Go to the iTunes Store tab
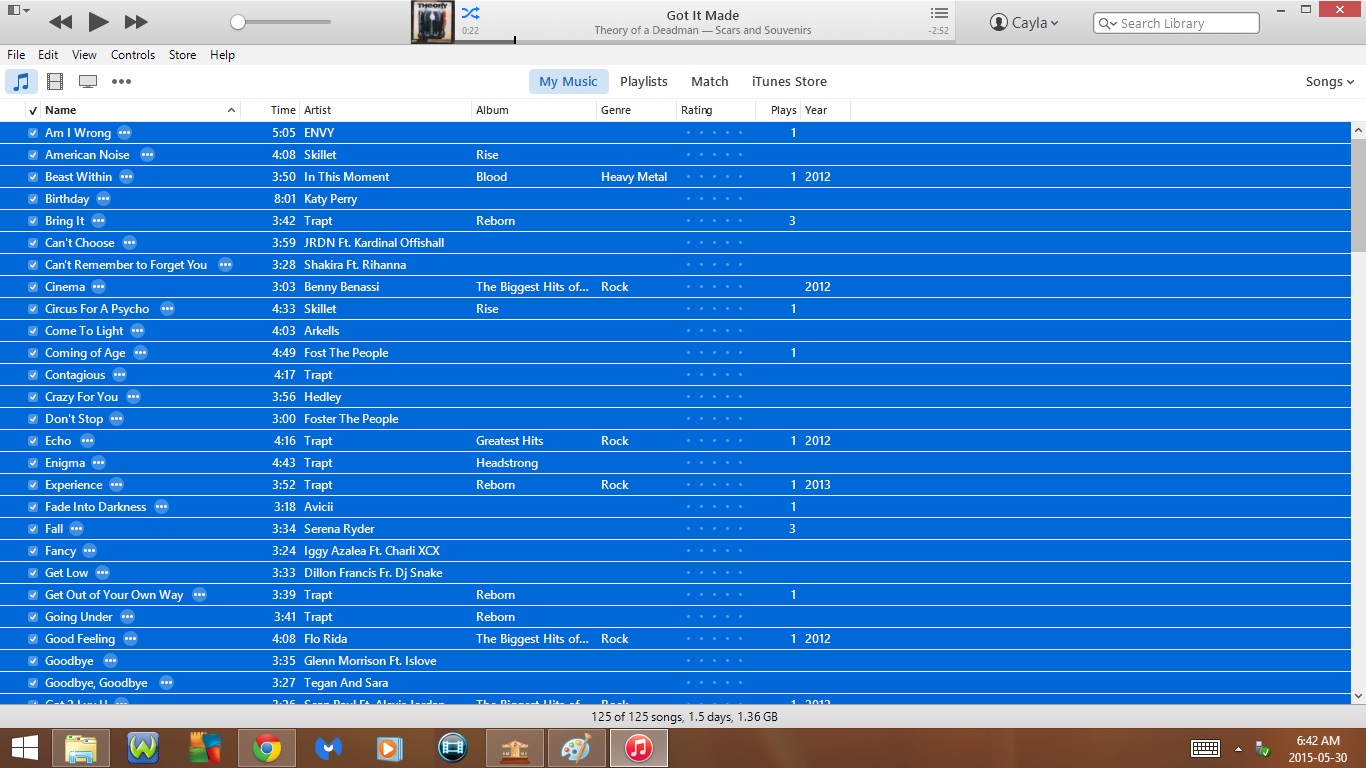The image size is (1366, 768). pyautogui.click(x=789, y=82)
